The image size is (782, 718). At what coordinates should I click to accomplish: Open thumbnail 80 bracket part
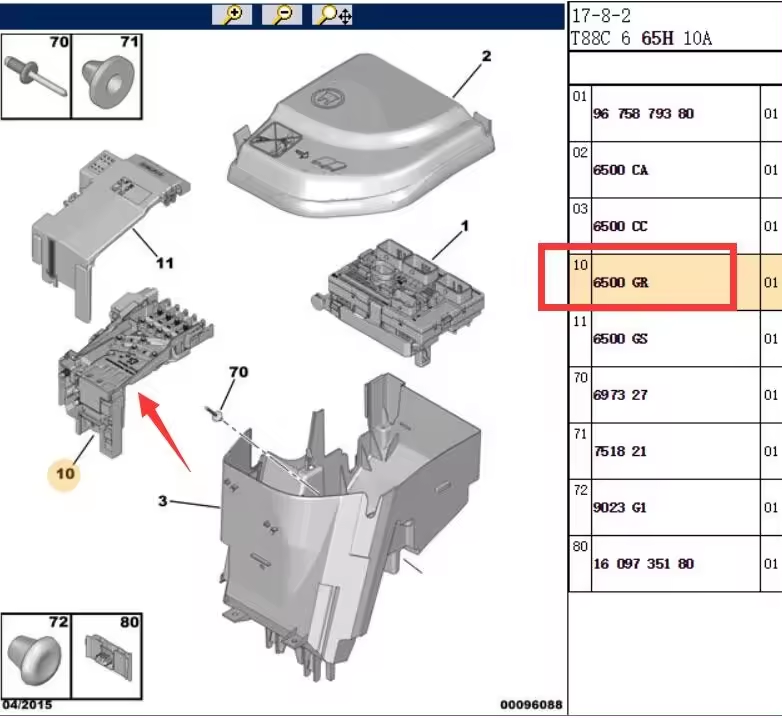point(107,656)
